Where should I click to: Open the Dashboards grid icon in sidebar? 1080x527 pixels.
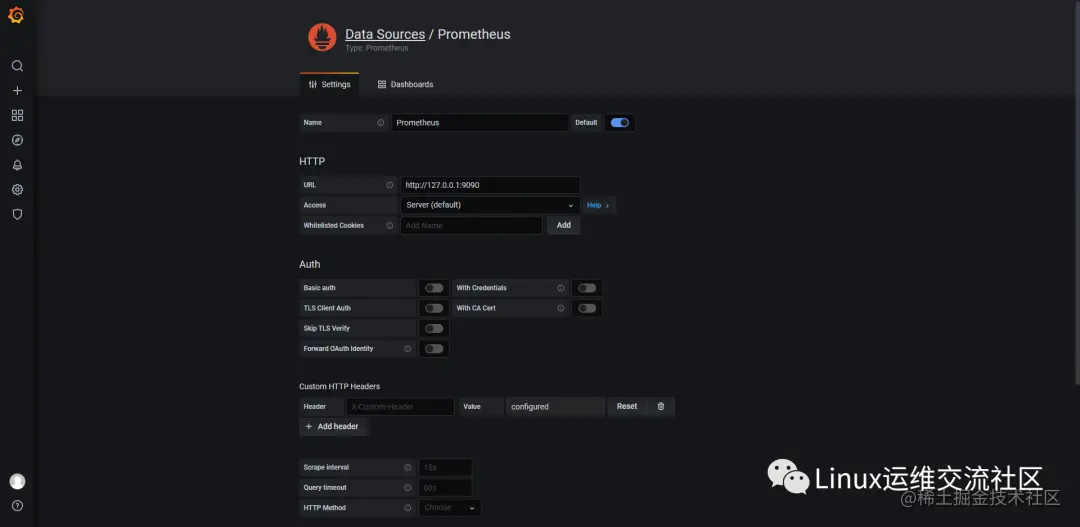[18, 116]
